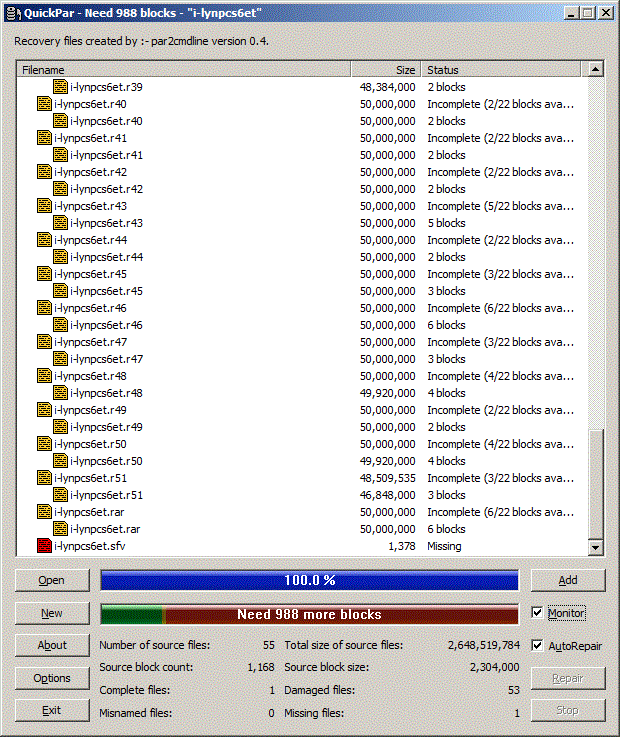The image size is (620, 737).
Task: Click the Add button
Action: click(568, 580)
